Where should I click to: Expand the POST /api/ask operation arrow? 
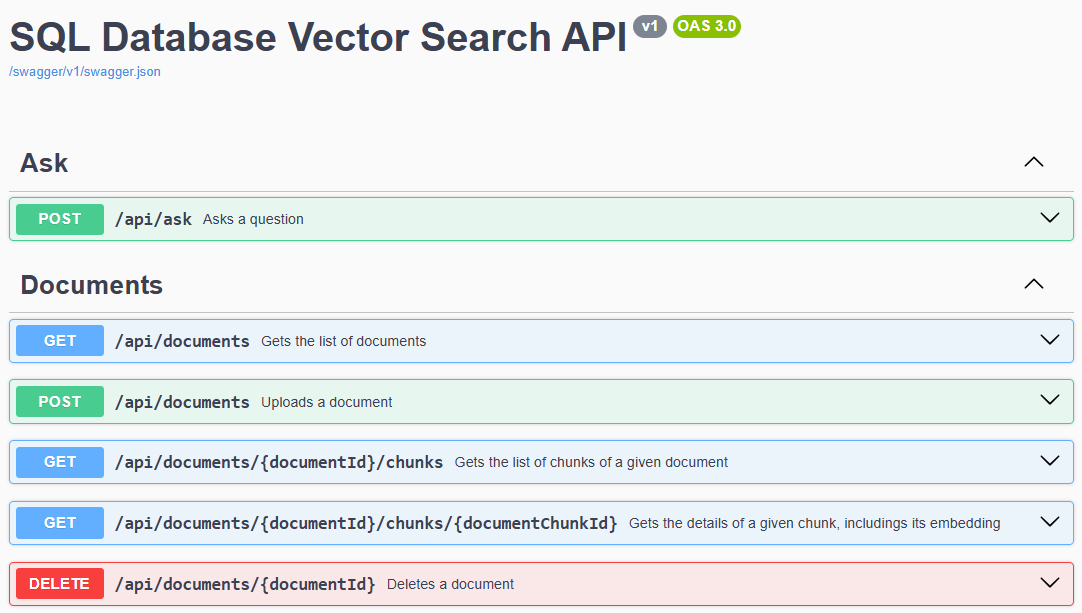[x=1049, y=218]
